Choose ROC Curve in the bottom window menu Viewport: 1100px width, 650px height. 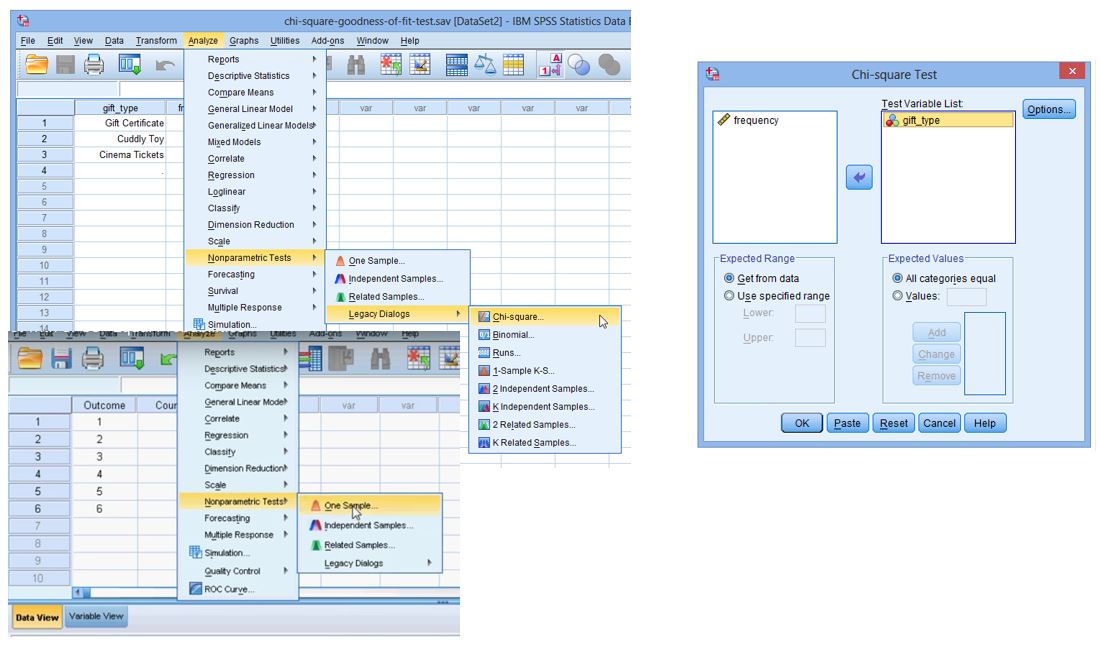click(238, 590)
